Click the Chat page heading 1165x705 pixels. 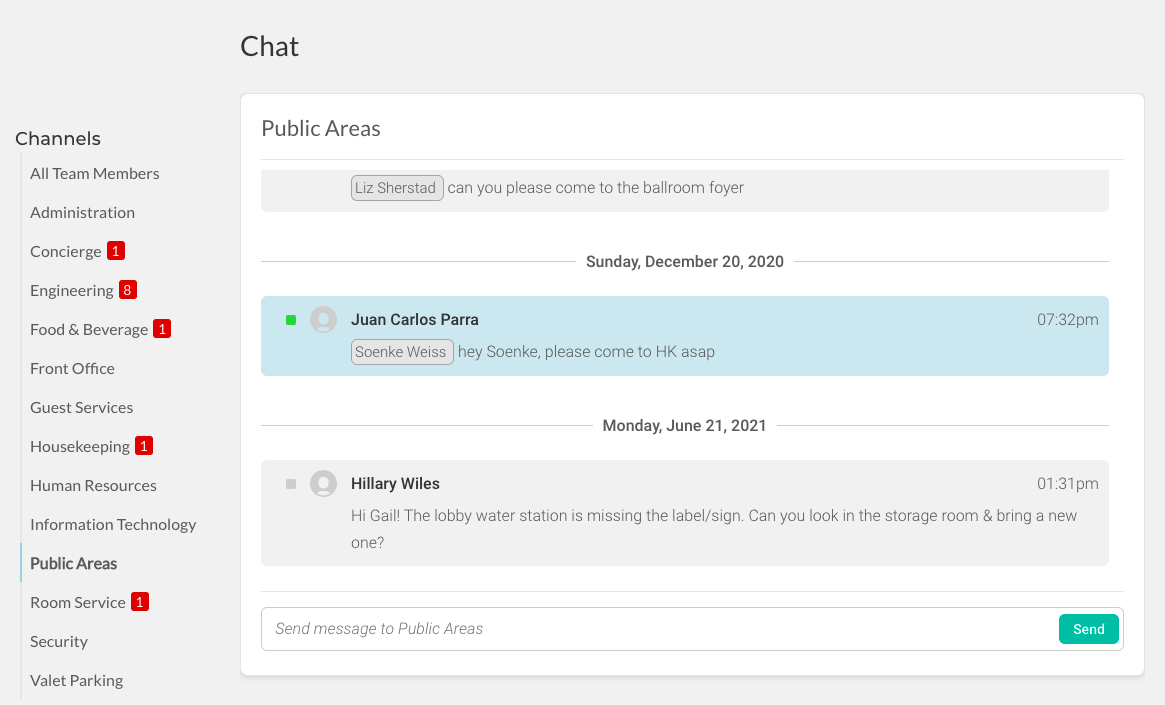point(270,47)
